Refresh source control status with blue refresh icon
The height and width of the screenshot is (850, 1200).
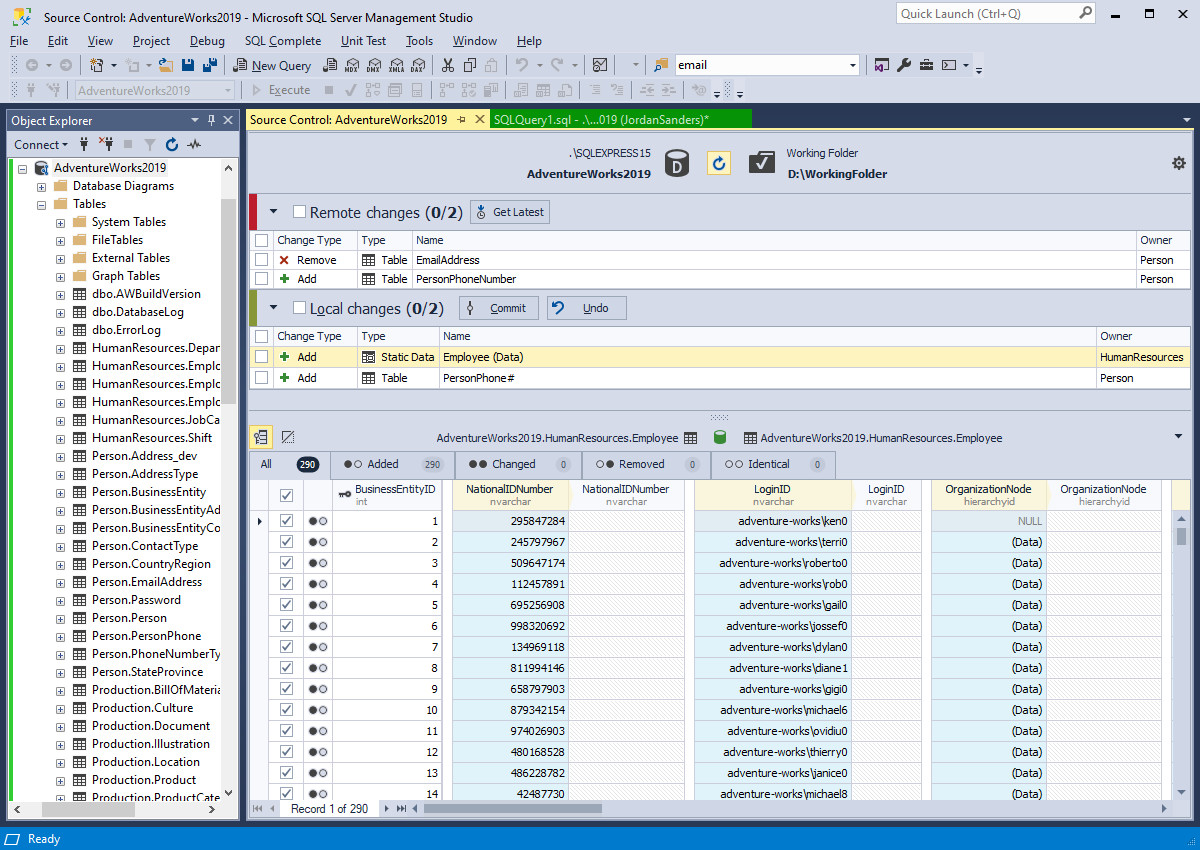tap(719, 163)
